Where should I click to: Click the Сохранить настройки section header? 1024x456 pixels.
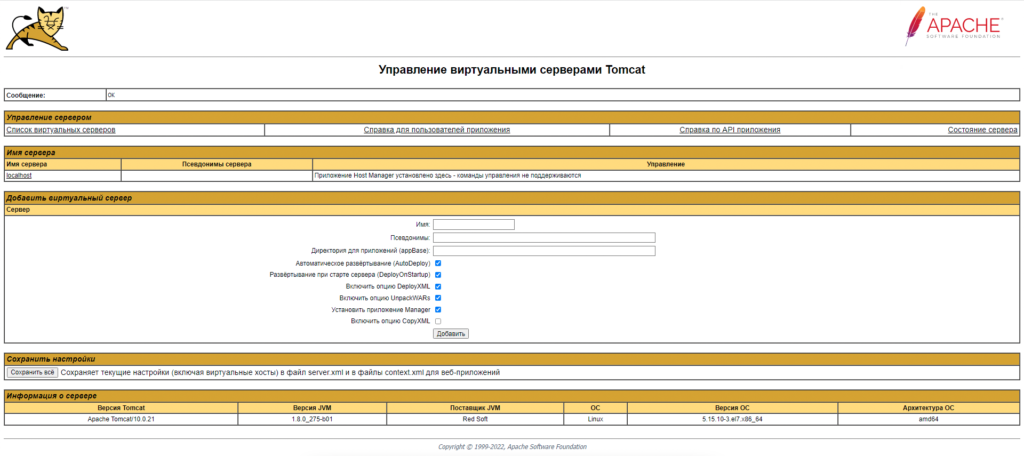coord(512,359)
